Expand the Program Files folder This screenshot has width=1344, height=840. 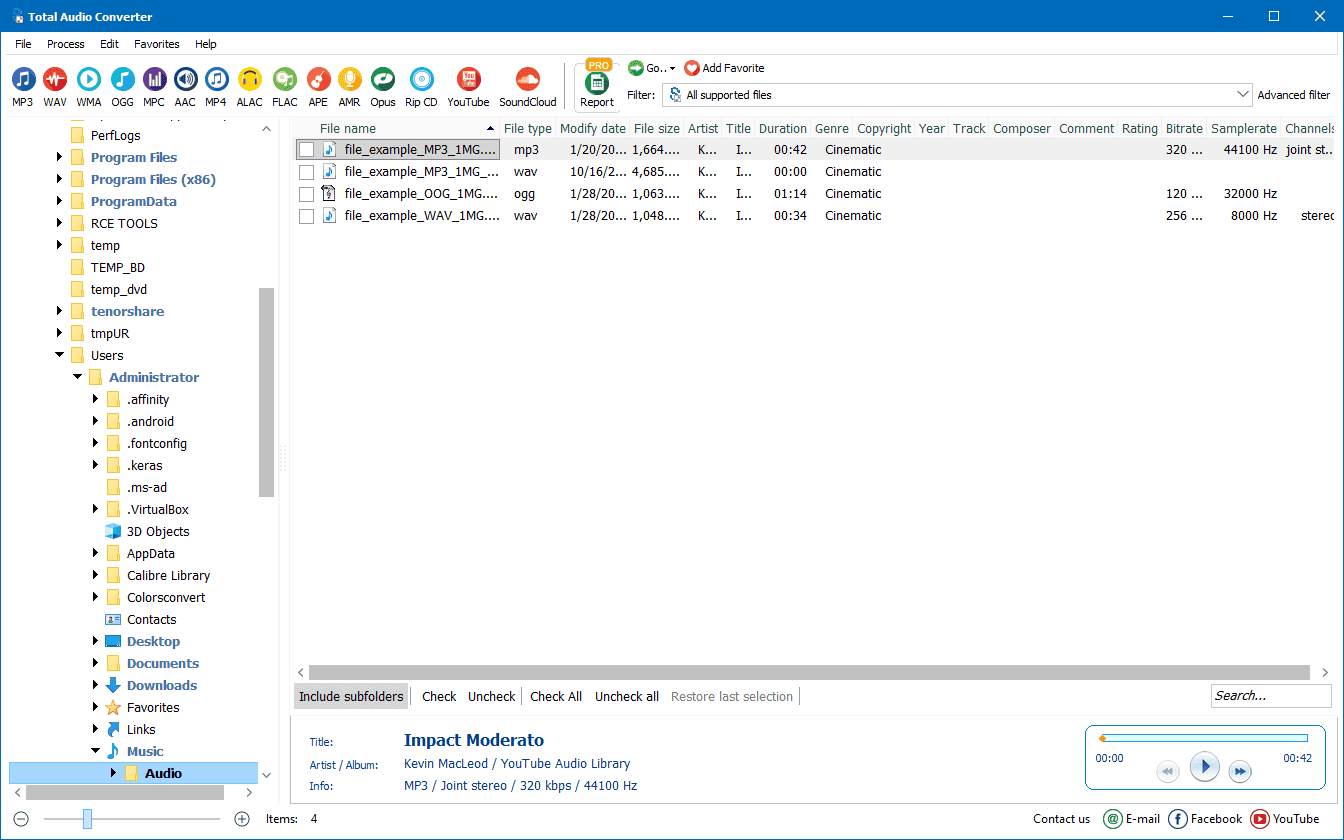point(60,157)
